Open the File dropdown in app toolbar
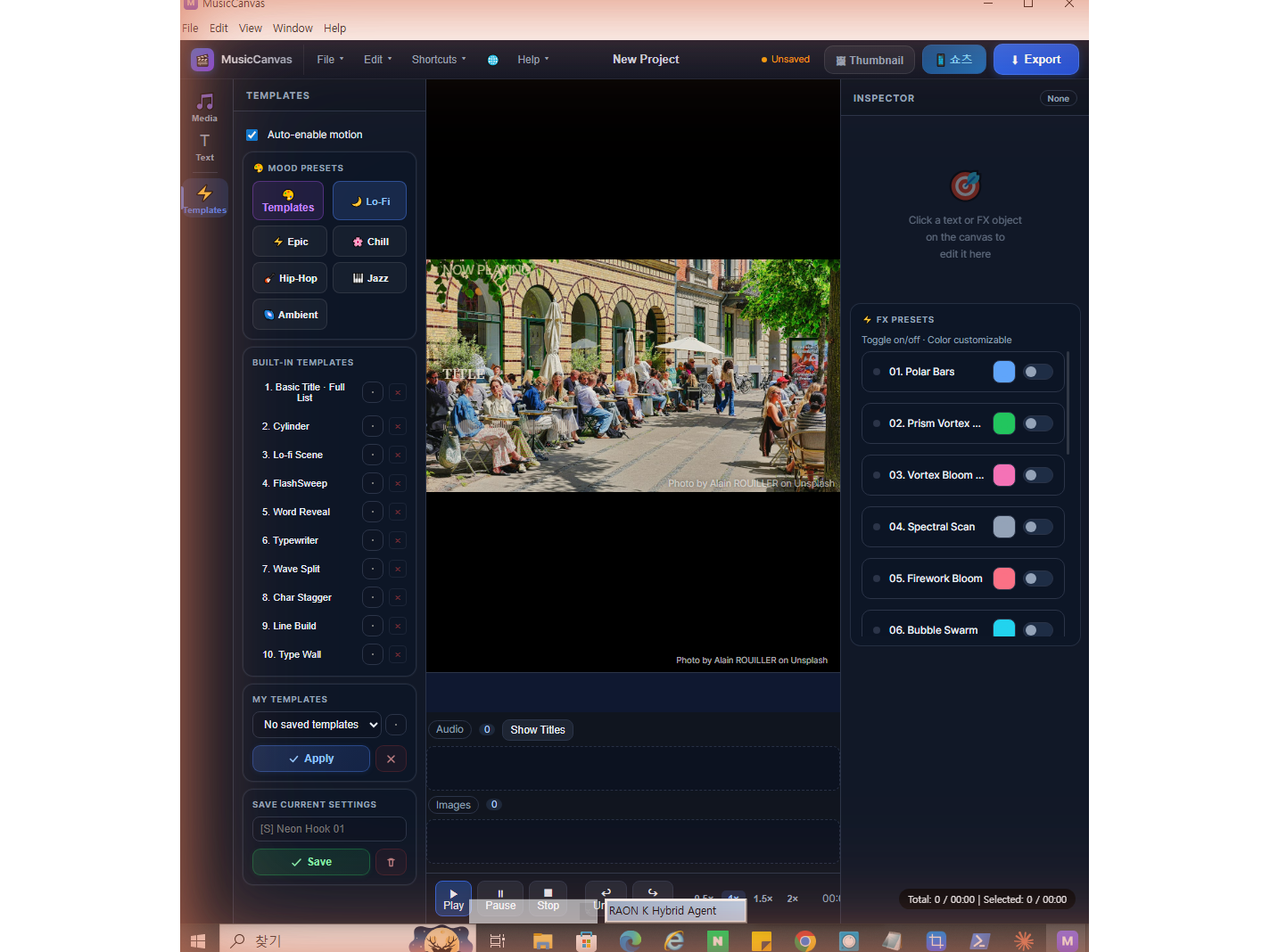The height and width of the screenshot is (952, 1270). (x=330, y=60)
